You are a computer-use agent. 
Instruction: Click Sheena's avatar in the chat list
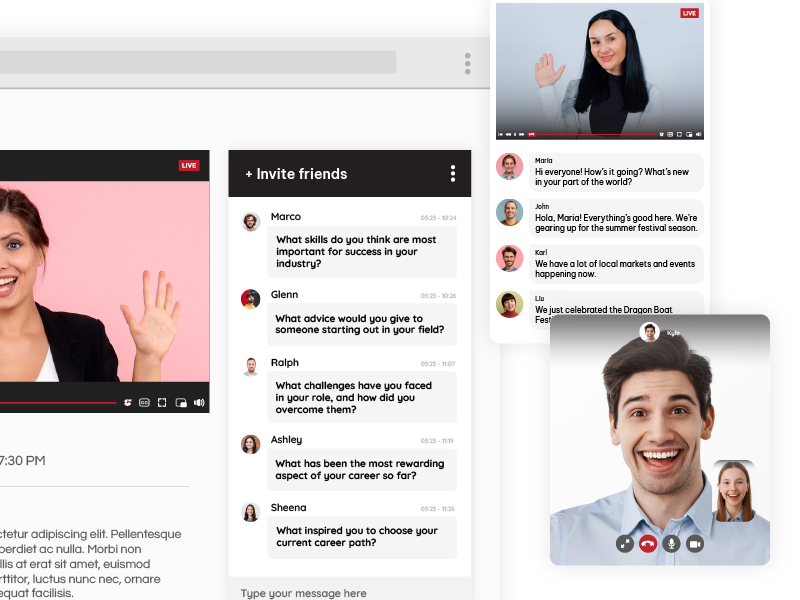pos(250,512)
